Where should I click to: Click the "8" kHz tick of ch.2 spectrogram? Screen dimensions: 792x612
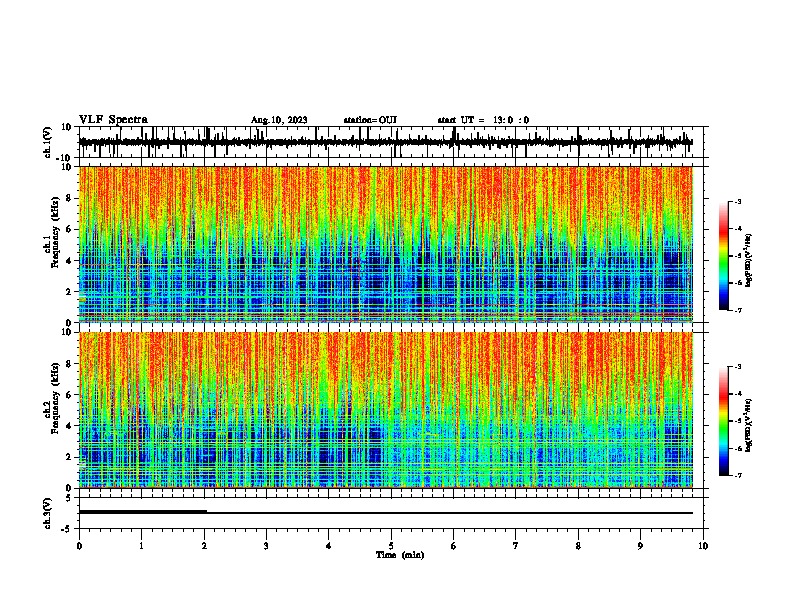tap(70, 364)
